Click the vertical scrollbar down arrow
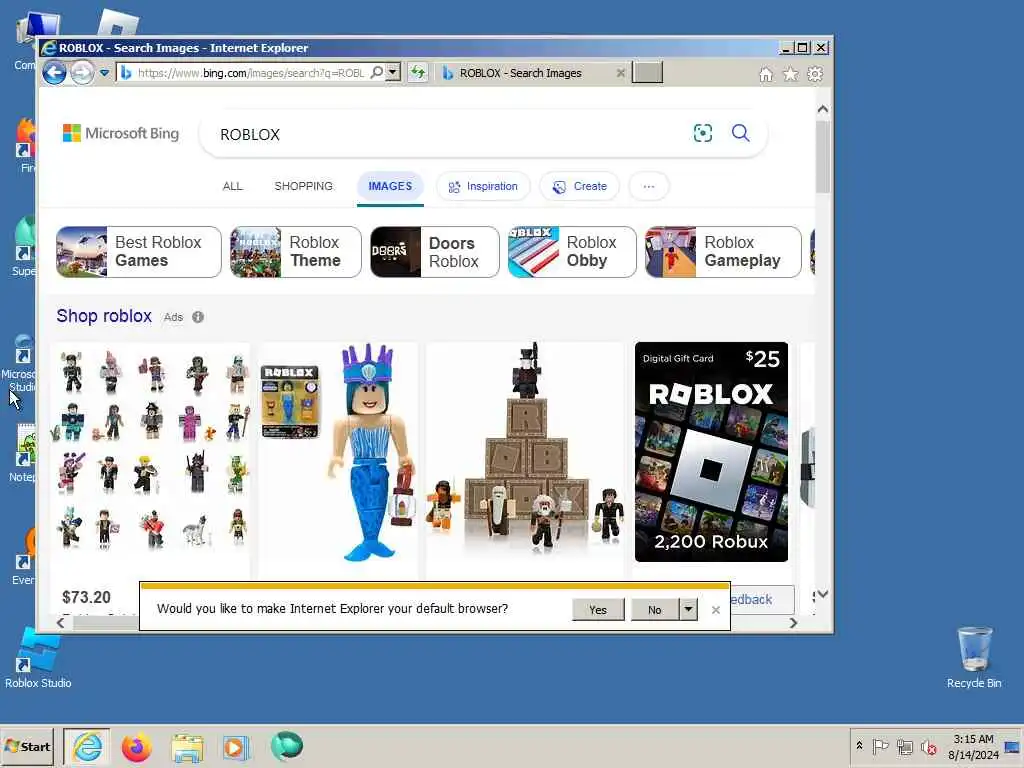 [823, 594]
